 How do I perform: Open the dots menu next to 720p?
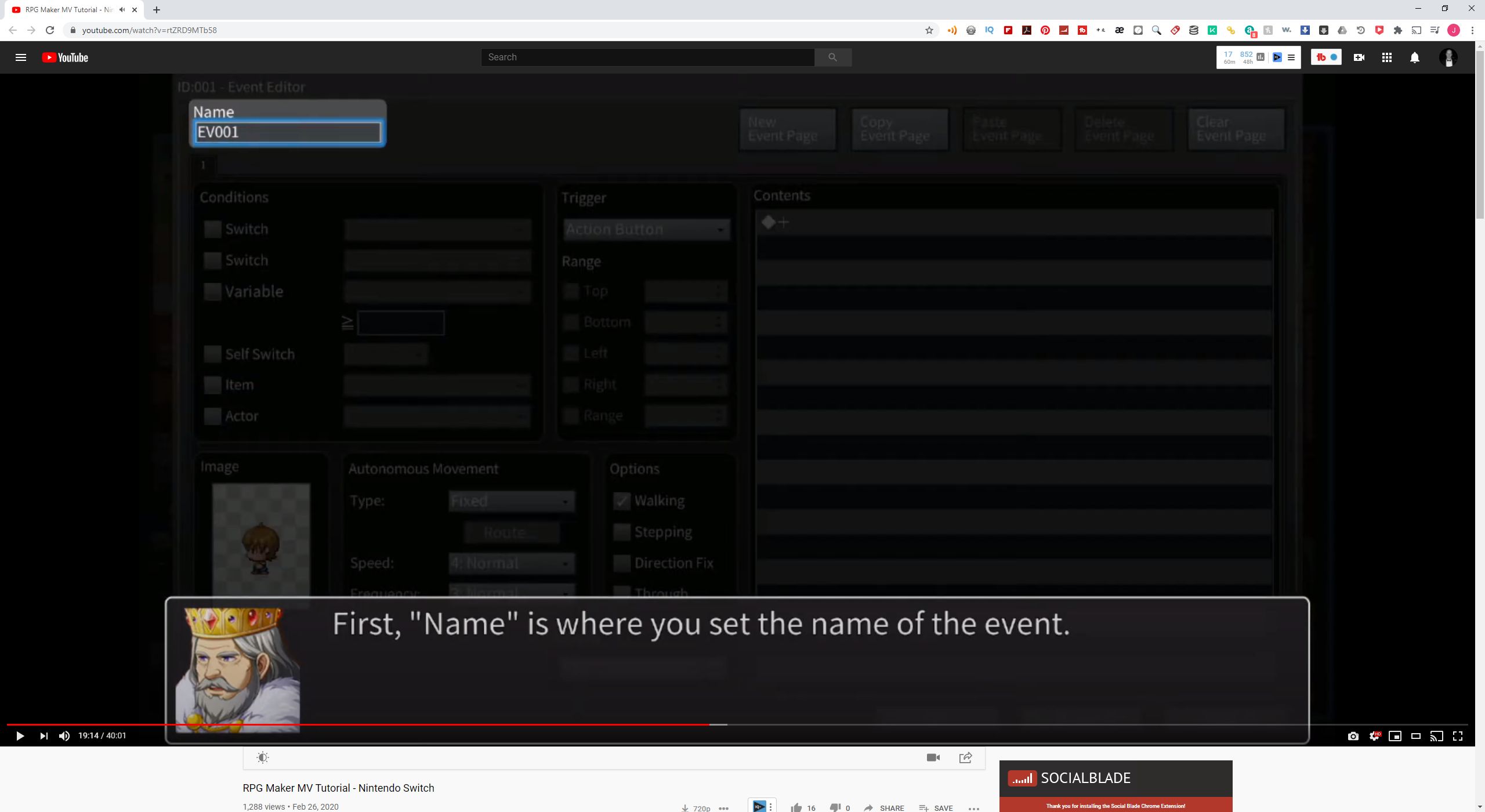click(723, 808)
